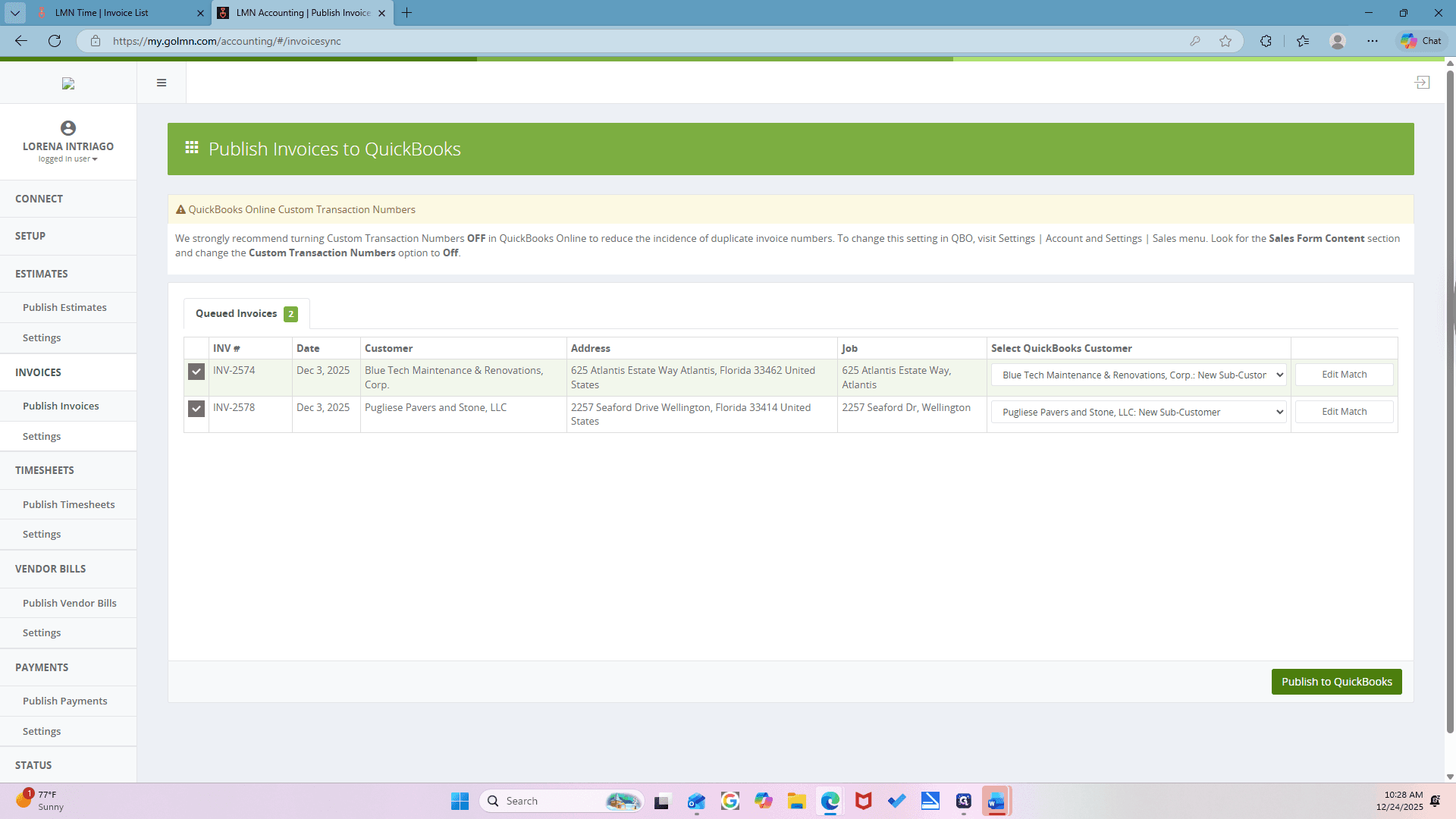Open the tab actions dropdown arrow
Viewport: 1456px width, 819px height.
[15, 13]
